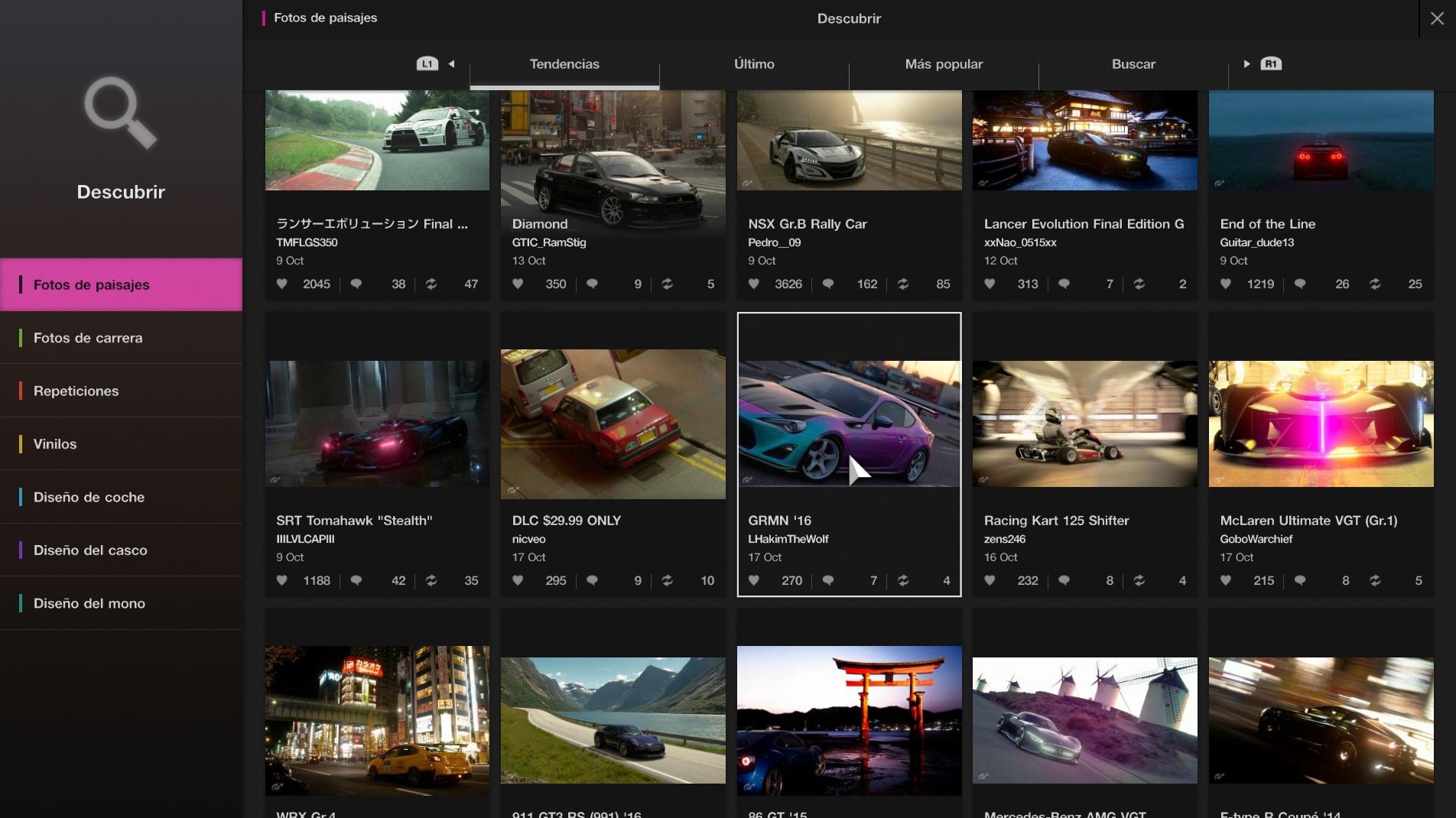View profile of GoboWarchief
The width and height of the screenshot is (1456, 818).
point(1256,539)
